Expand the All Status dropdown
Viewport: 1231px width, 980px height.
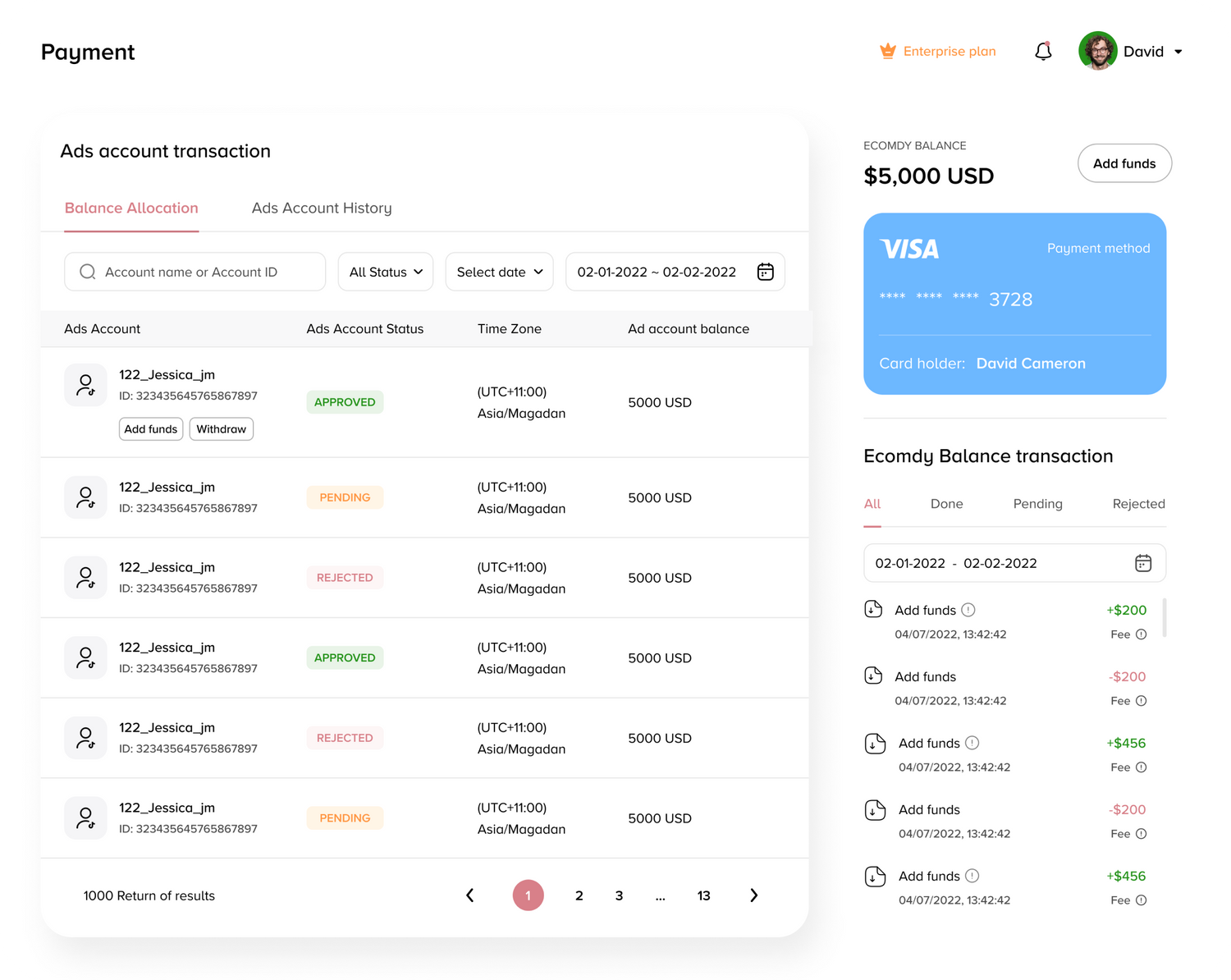386,272
